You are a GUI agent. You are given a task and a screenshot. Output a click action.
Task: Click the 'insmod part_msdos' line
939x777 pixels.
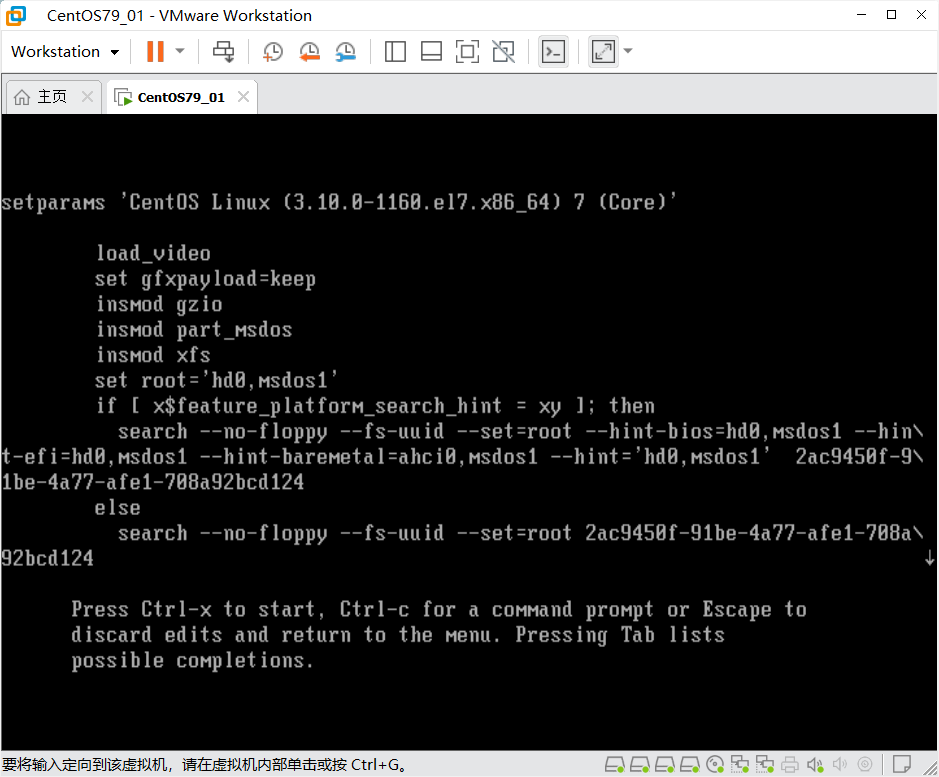(x=194, y=330)
